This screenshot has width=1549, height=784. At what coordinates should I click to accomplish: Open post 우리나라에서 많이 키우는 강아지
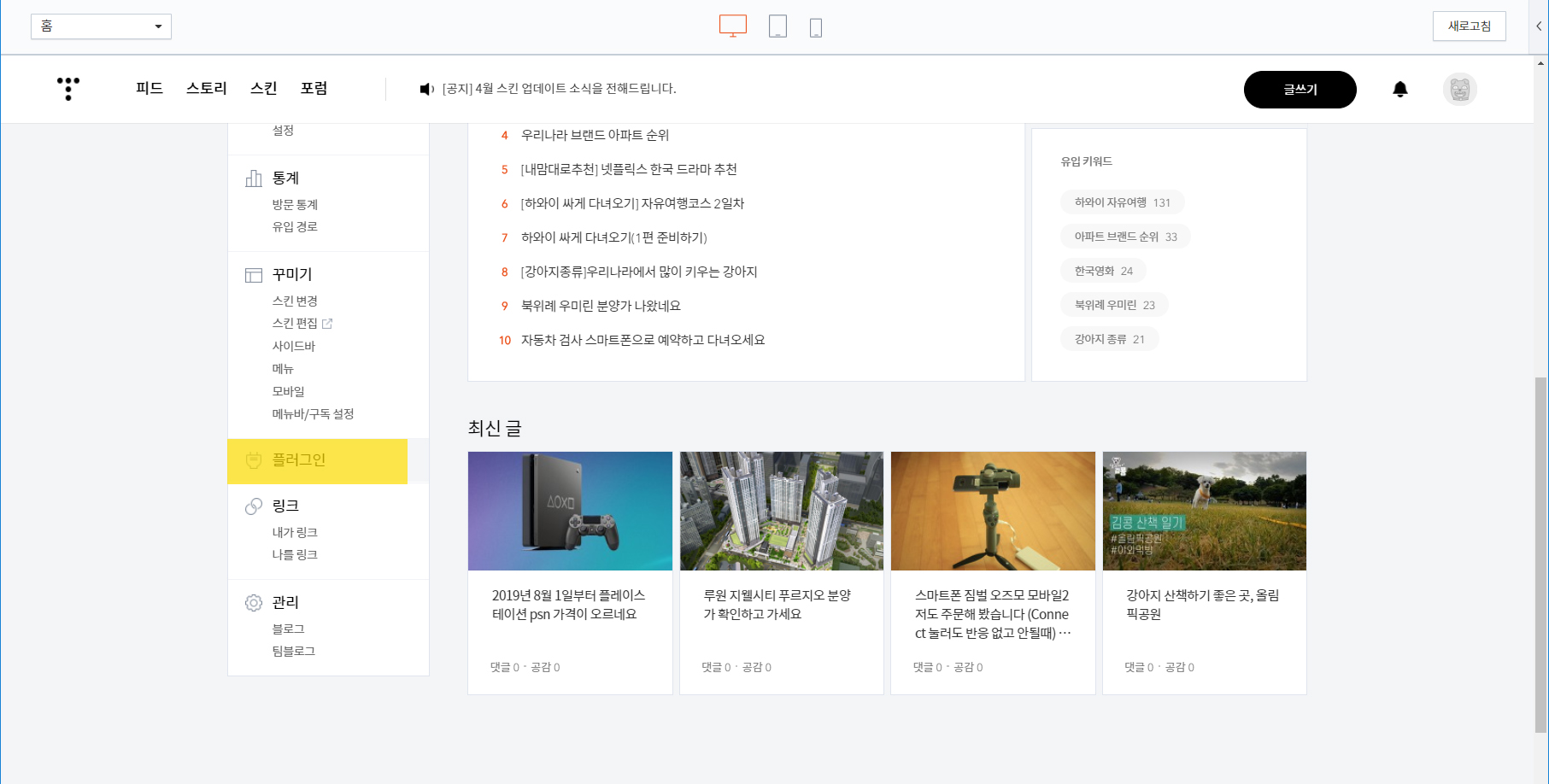coord(639,272)
